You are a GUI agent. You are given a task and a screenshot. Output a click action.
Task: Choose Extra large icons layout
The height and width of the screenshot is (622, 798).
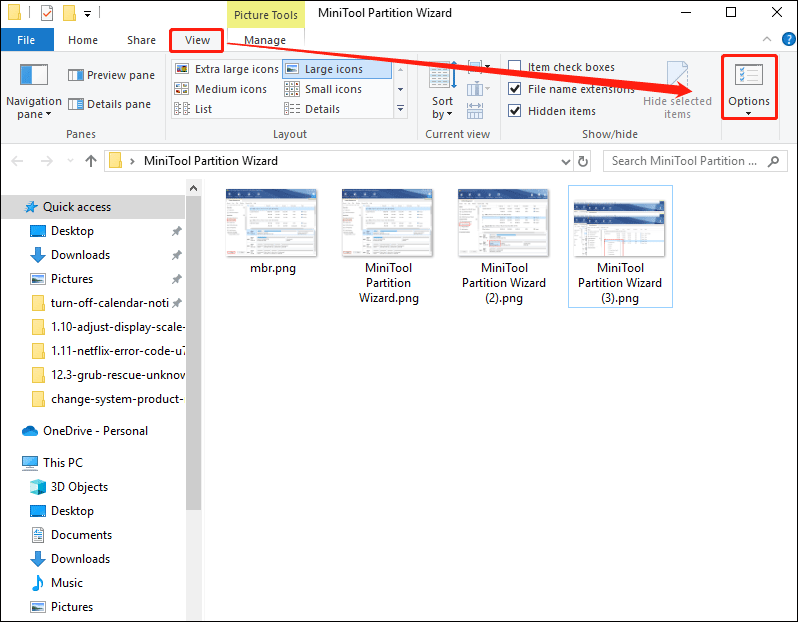(x=227, y=69)
